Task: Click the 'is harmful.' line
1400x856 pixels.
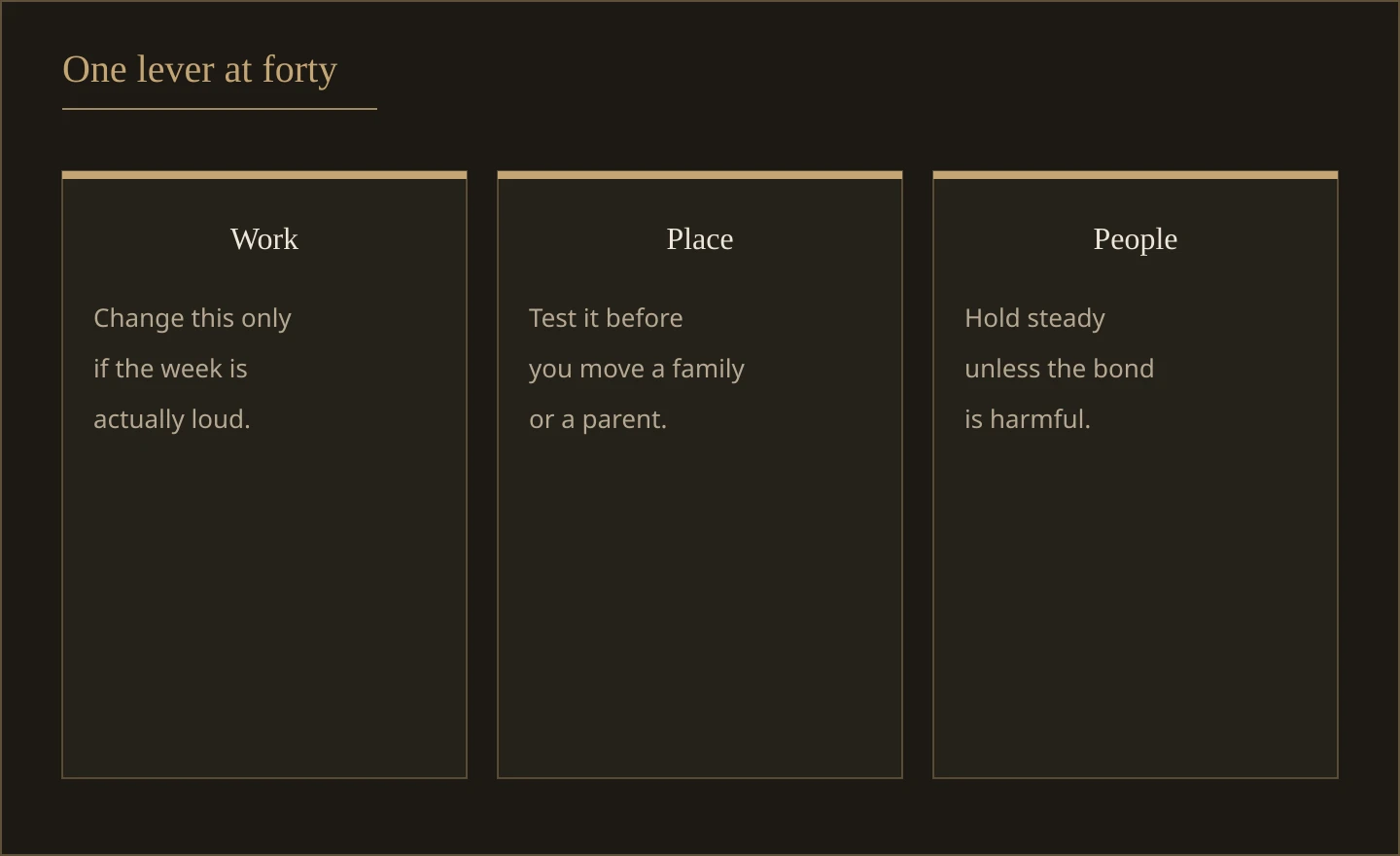Action: pos(1028,419)
